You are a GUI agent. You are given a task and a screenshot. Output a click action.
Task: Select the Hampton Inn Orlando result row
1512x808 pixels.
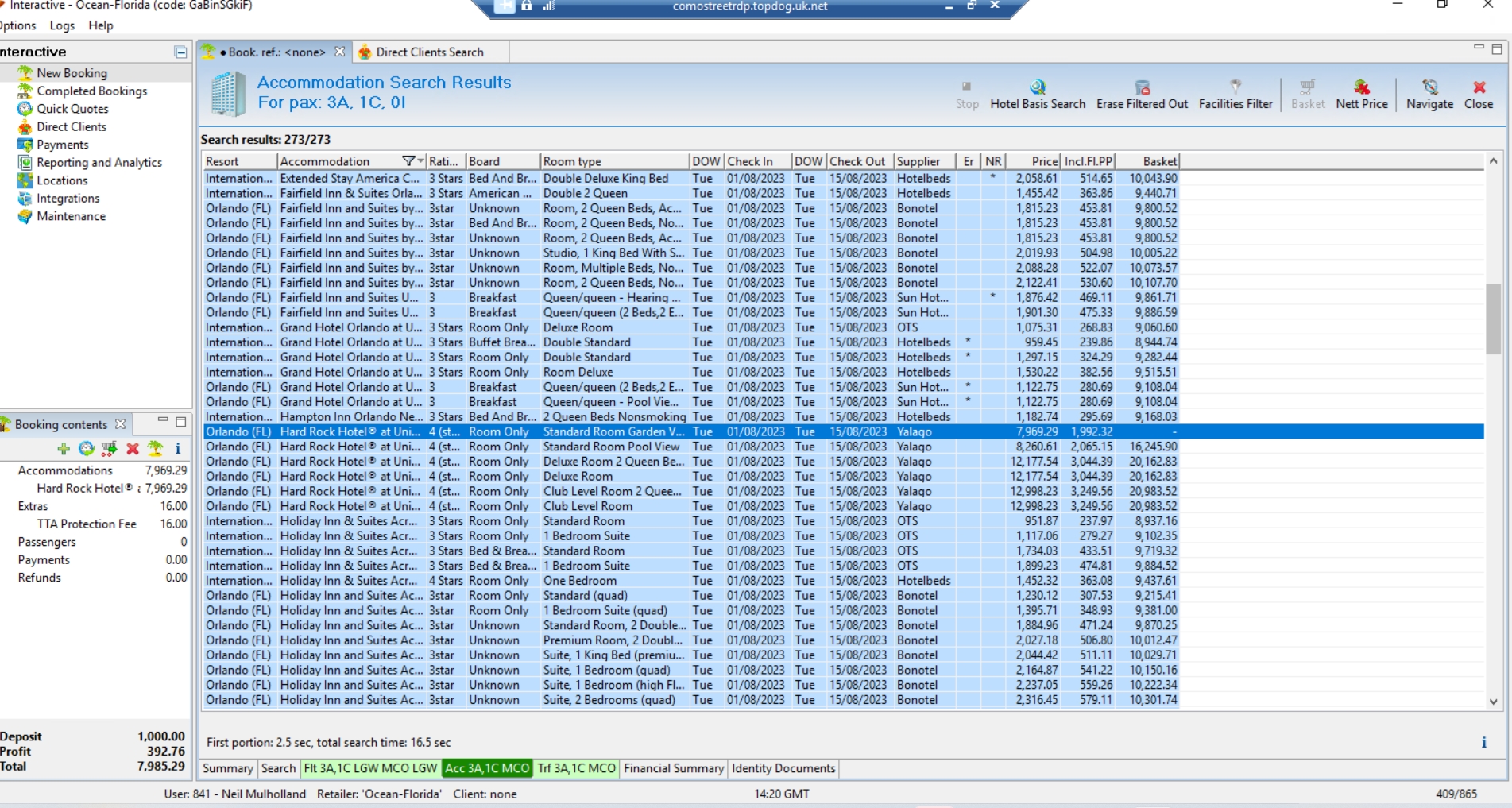click(843, 417)
